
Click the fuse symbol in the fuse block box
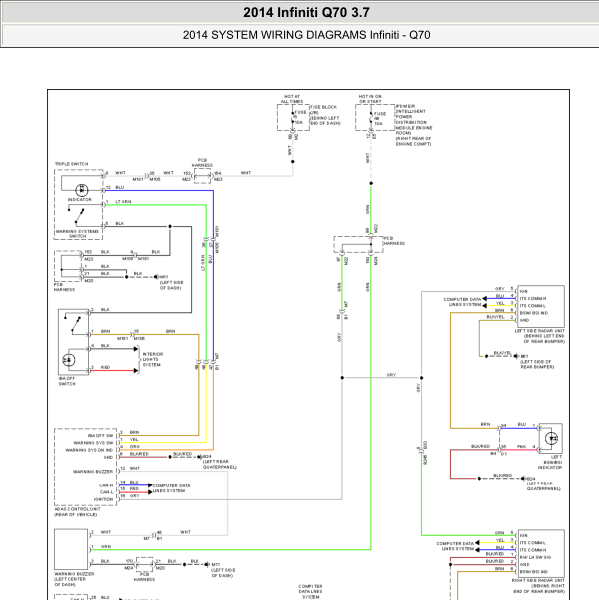293,117
